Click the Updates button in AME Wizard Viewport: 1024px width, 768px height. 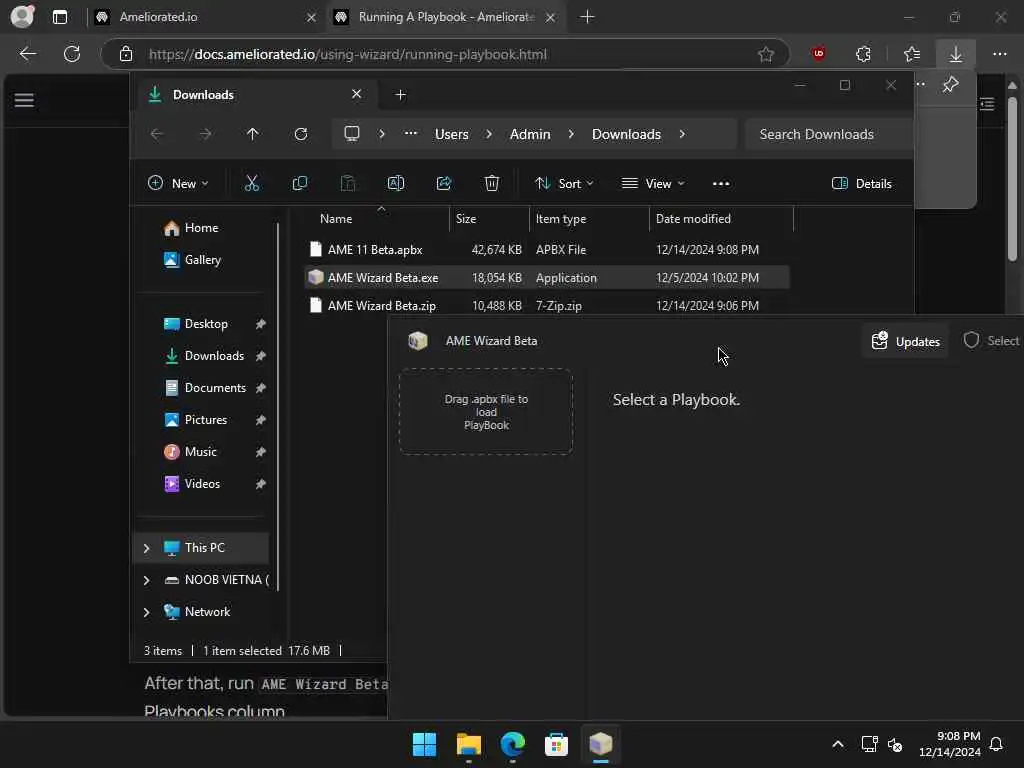click(x=906, y=341)
